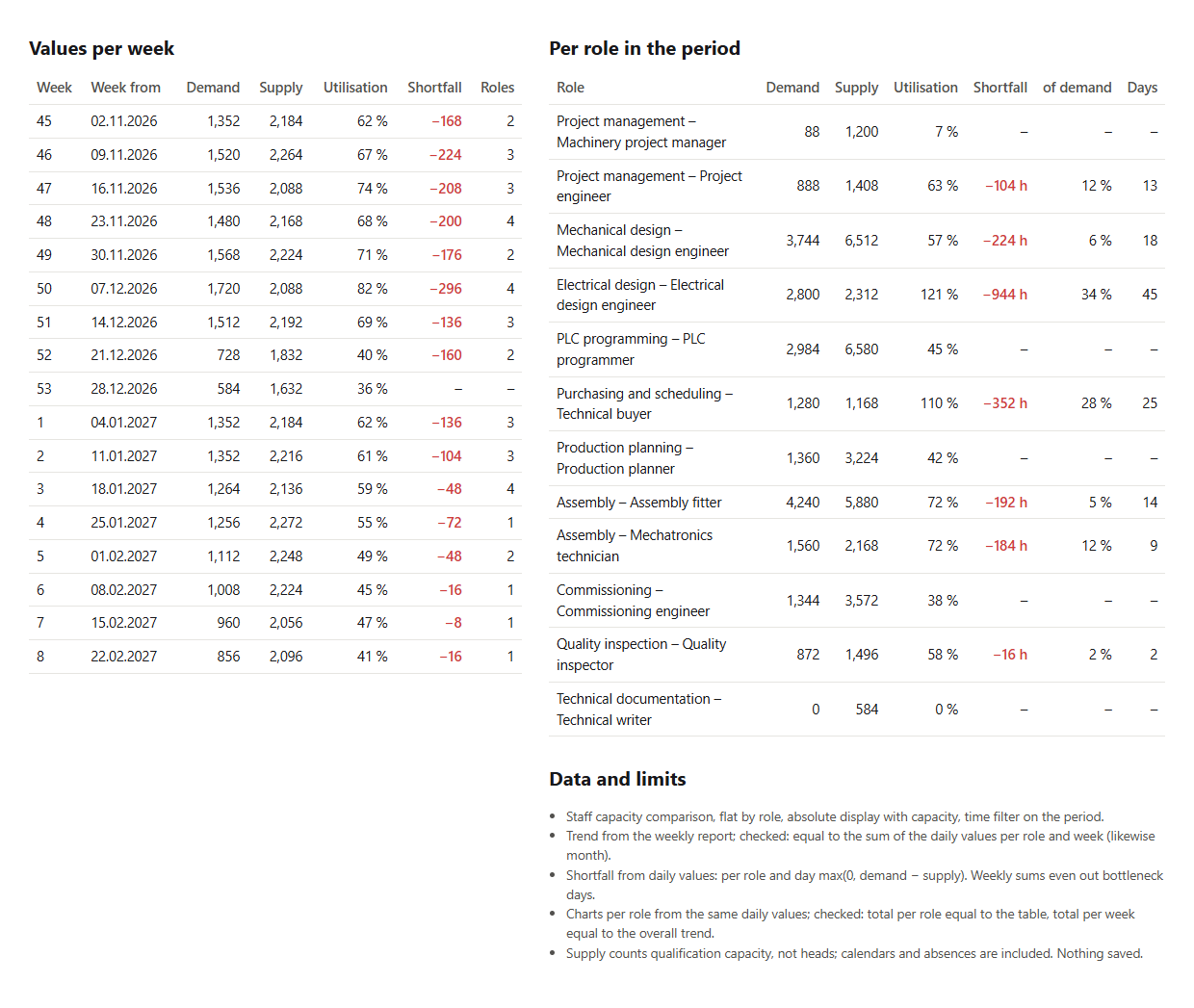Click shortfall −224 h for Mechanical design
1194x1008 pixels.
coord(1005,241)
